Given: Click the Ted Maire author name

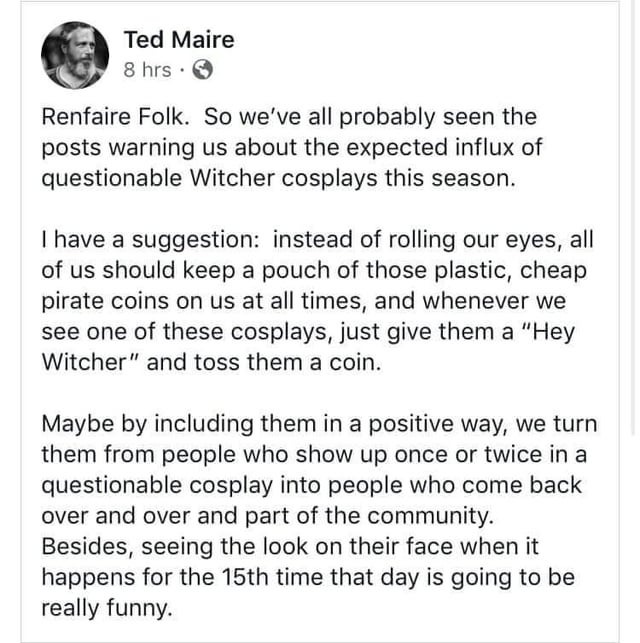Looking at the screenshot, I should tap(179, 40).
